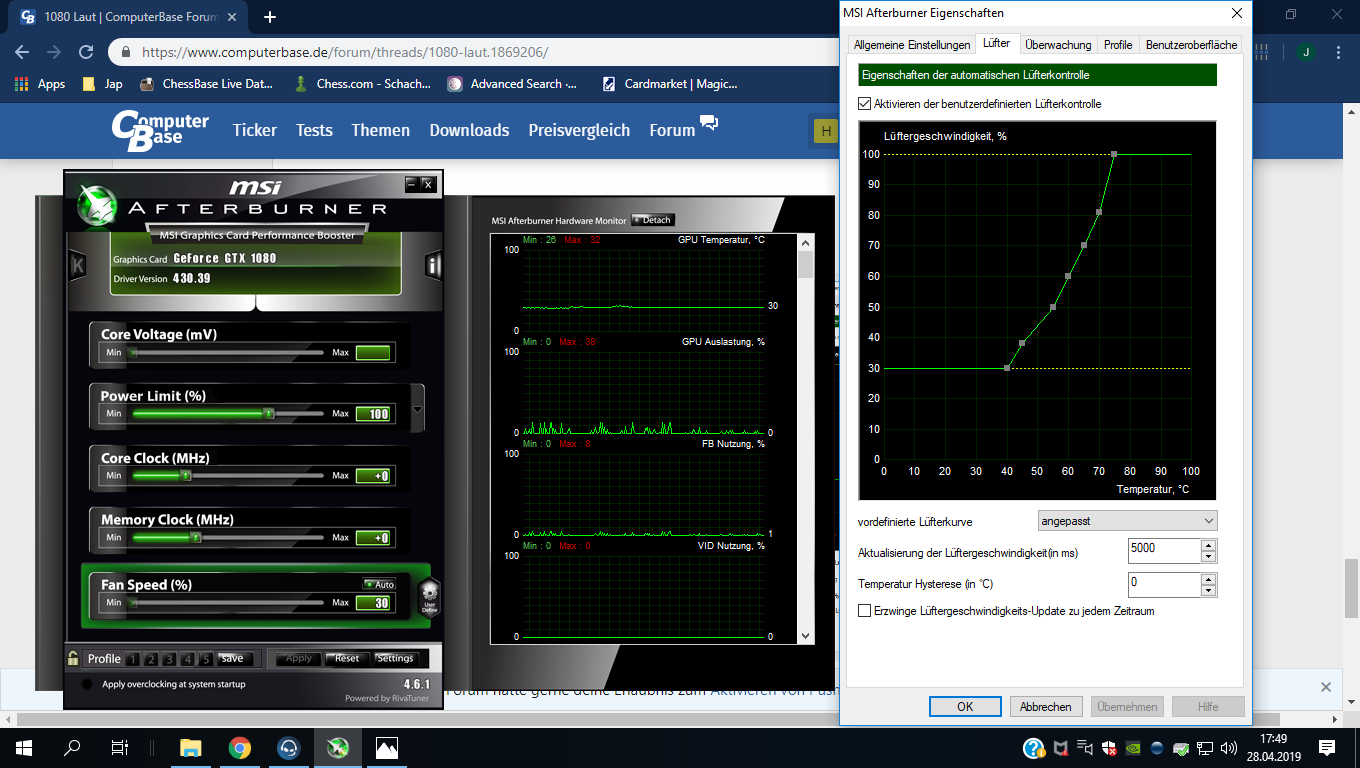Click the NVIDIA tray icon
The width and height of the screenshot is (1360, 768).
(x=1133, y=747)
